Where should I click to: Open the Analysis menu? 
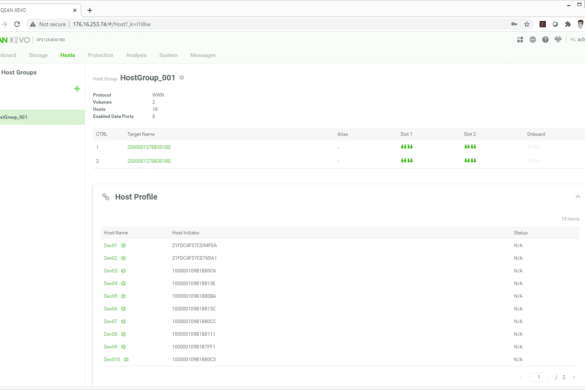(x=136, y=55)
